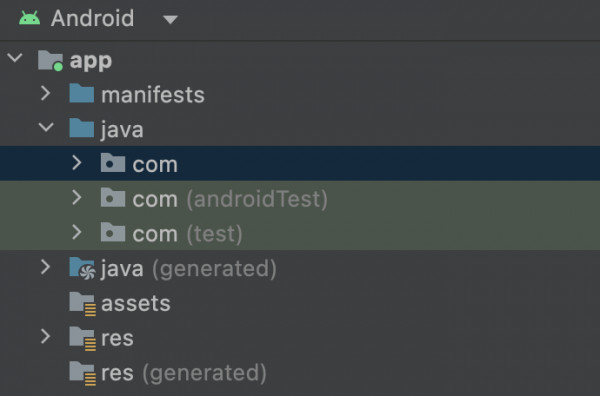Collapse the java folder chevron
600x396 pixels.
click(46, 127)
